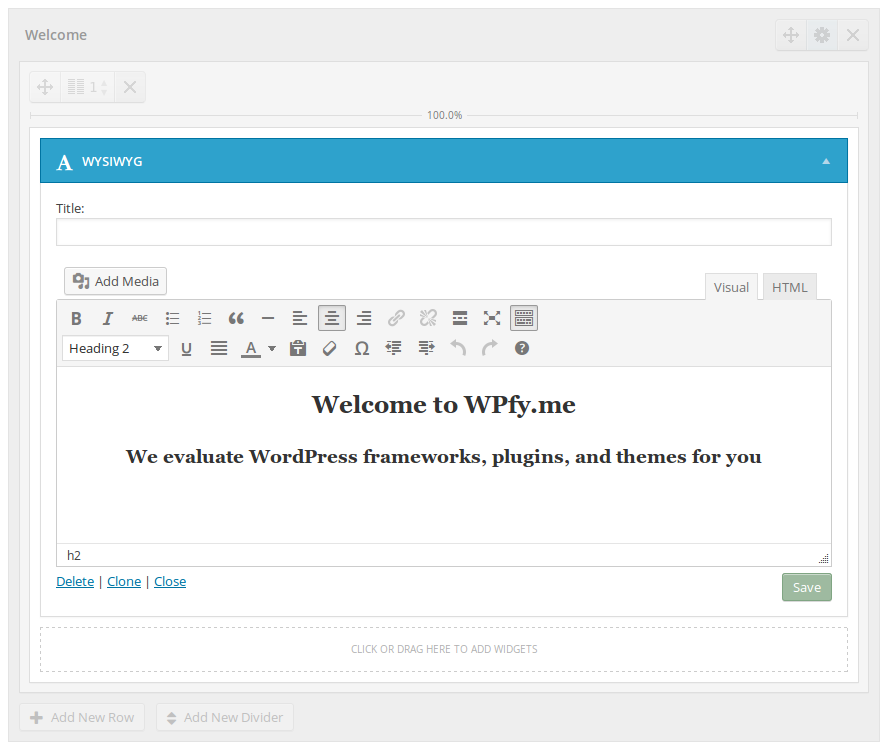Apply italic formatting to text
Screen dimensions: 887x750
tap(108, 318)
